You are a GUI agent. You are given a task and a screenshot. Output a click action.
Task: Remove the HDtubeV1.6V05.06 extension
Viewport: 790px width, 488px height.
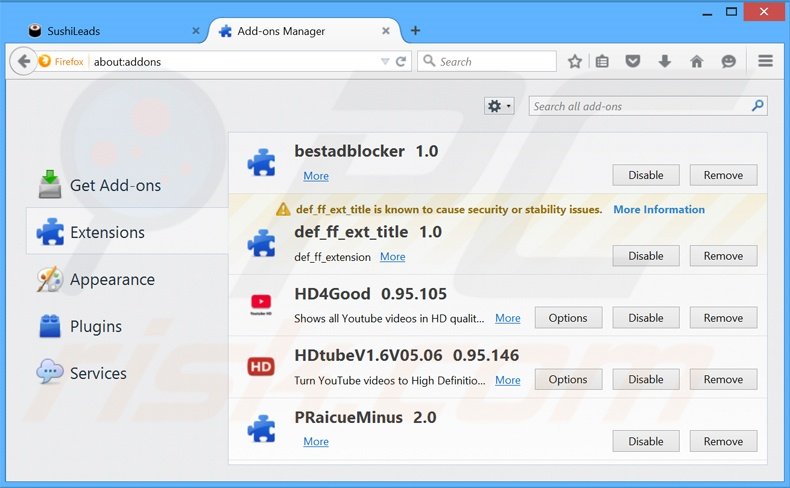[723, 379]
